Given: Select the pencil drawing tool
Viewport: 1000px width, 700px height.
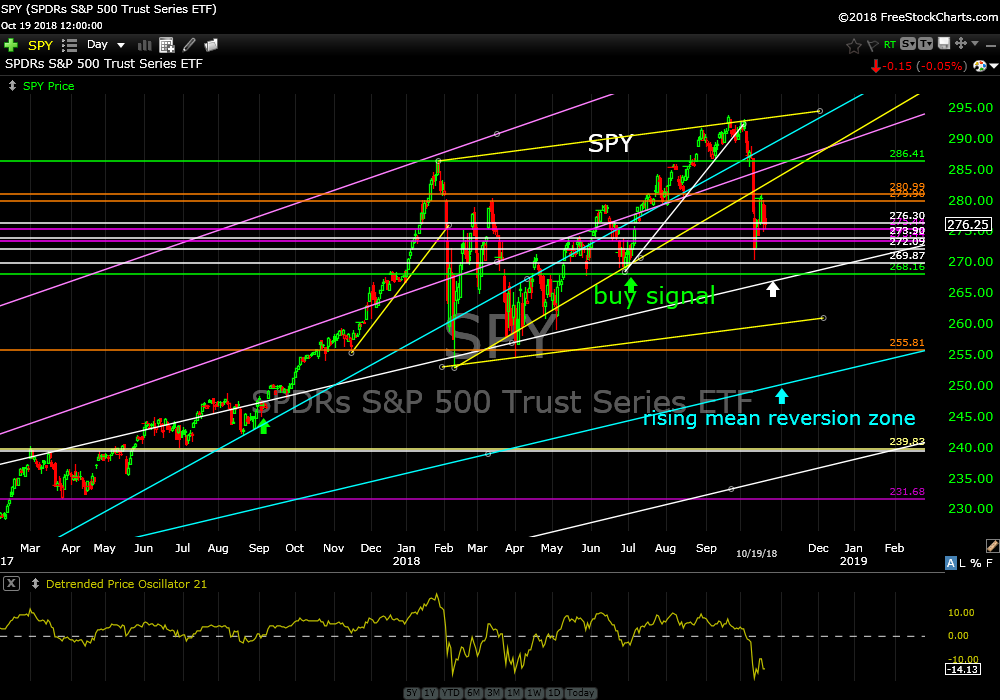Looking at the screenshot, I should click(189, 45).
